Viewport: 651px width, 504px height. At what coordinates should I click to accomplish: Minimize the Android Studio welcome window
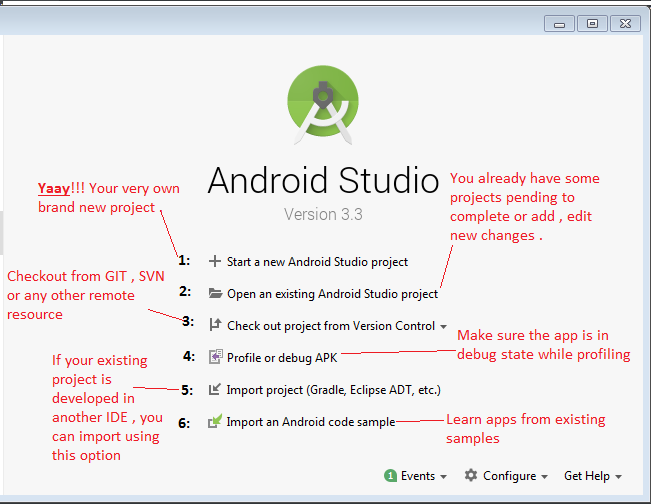click(559, 24)
